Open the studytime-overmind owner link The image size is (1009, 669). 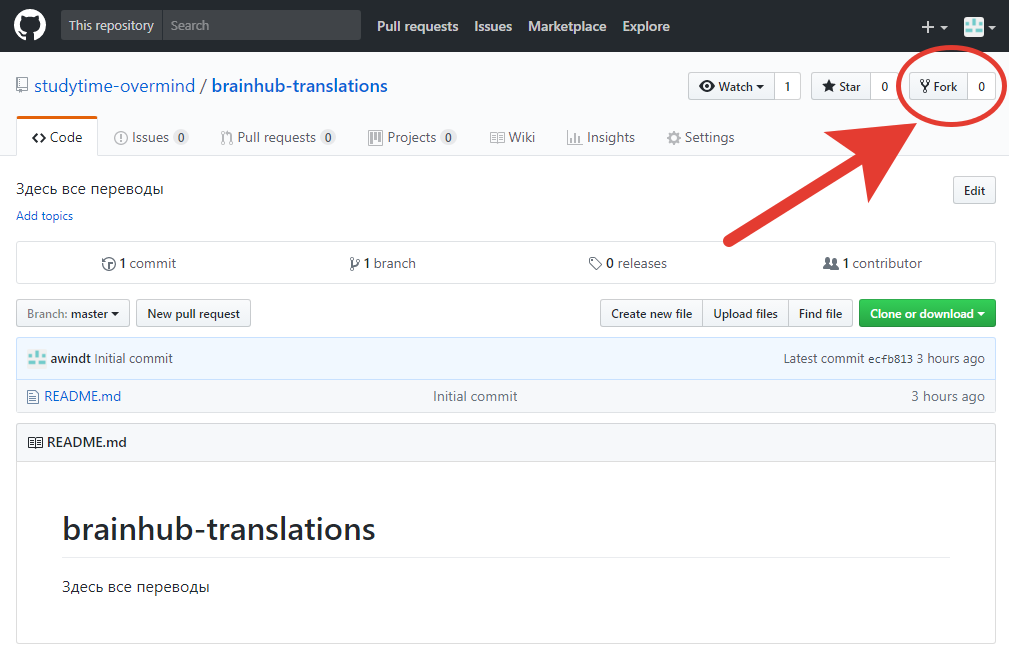click(115, 86)
